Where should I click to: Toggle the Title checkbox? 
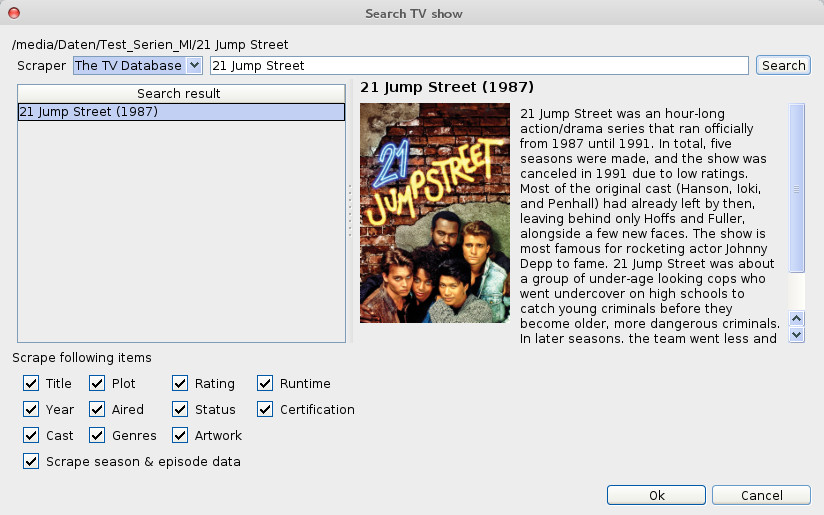coord(31,383)
